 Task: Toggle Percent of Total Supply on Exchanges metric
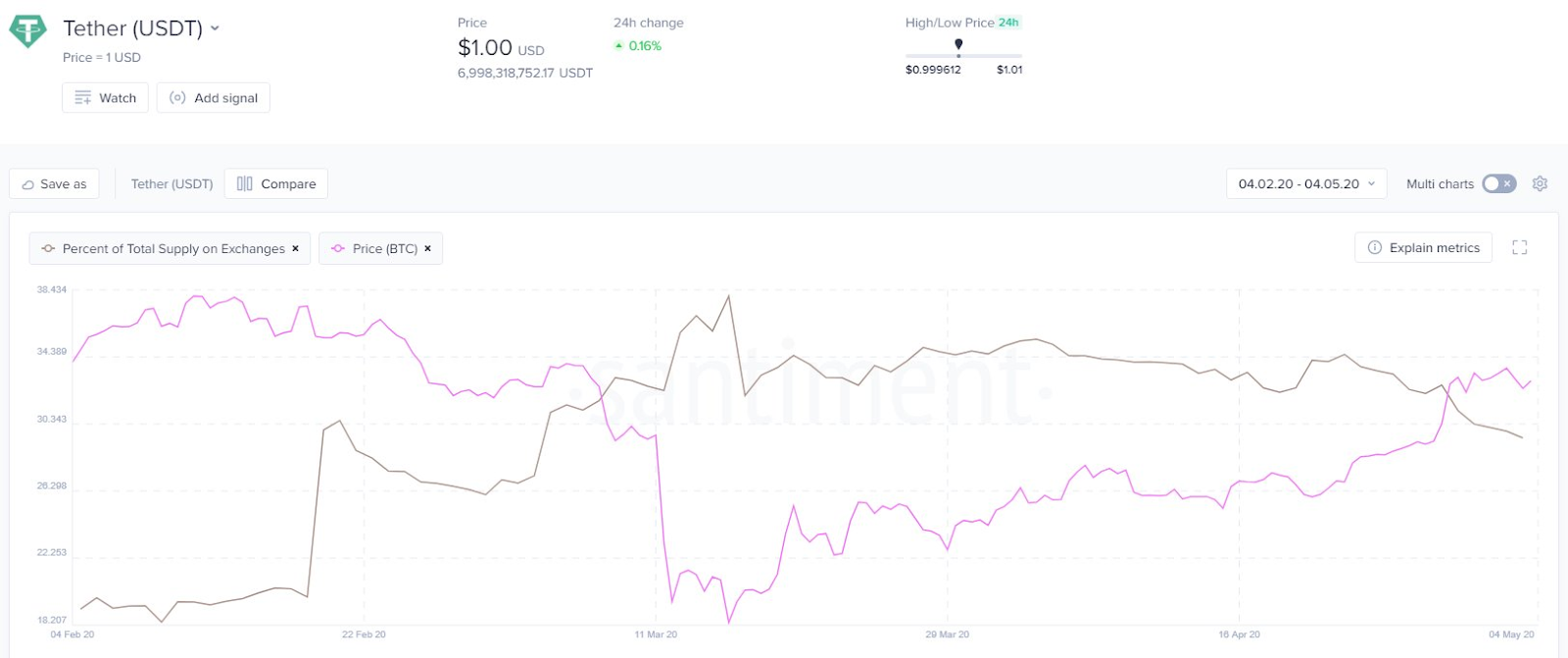(x=172, y=249)
